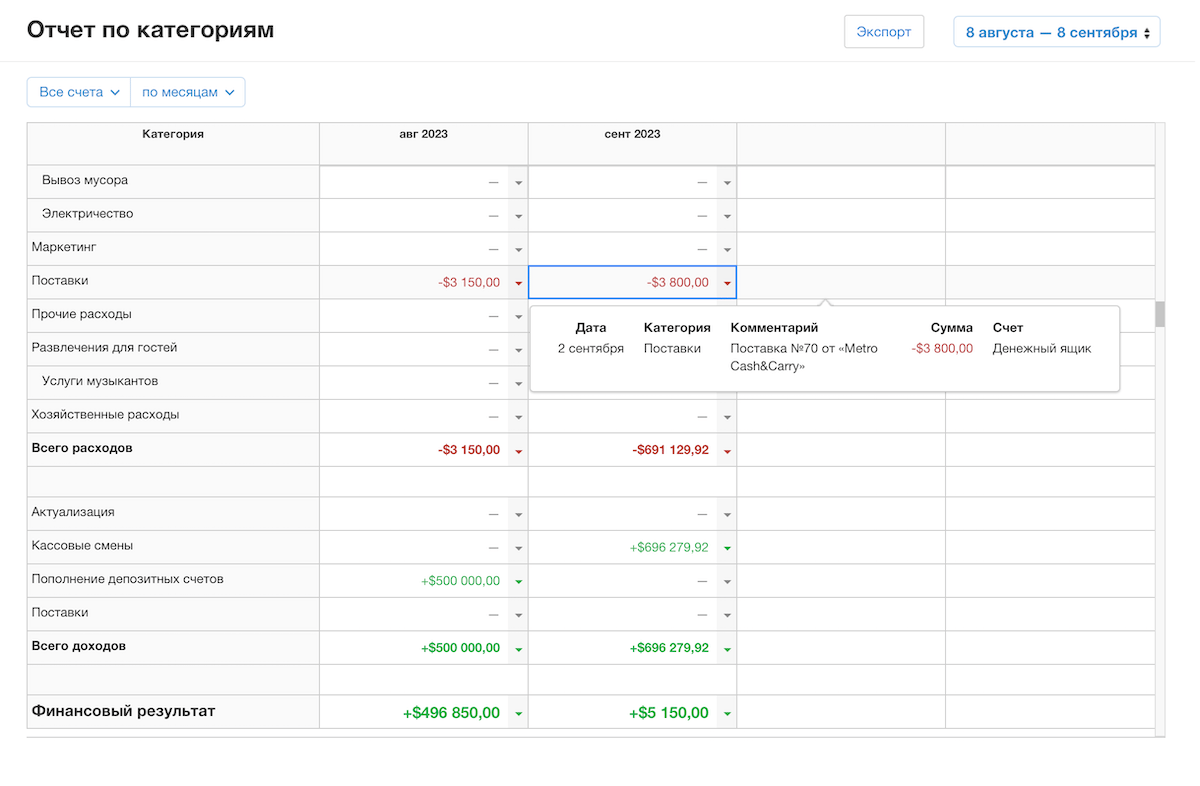This screenshot has height=786, width=1200.
Task: Click green arrow beside Финансовый результат +$5 150,00
Action: tap(727, 714)
